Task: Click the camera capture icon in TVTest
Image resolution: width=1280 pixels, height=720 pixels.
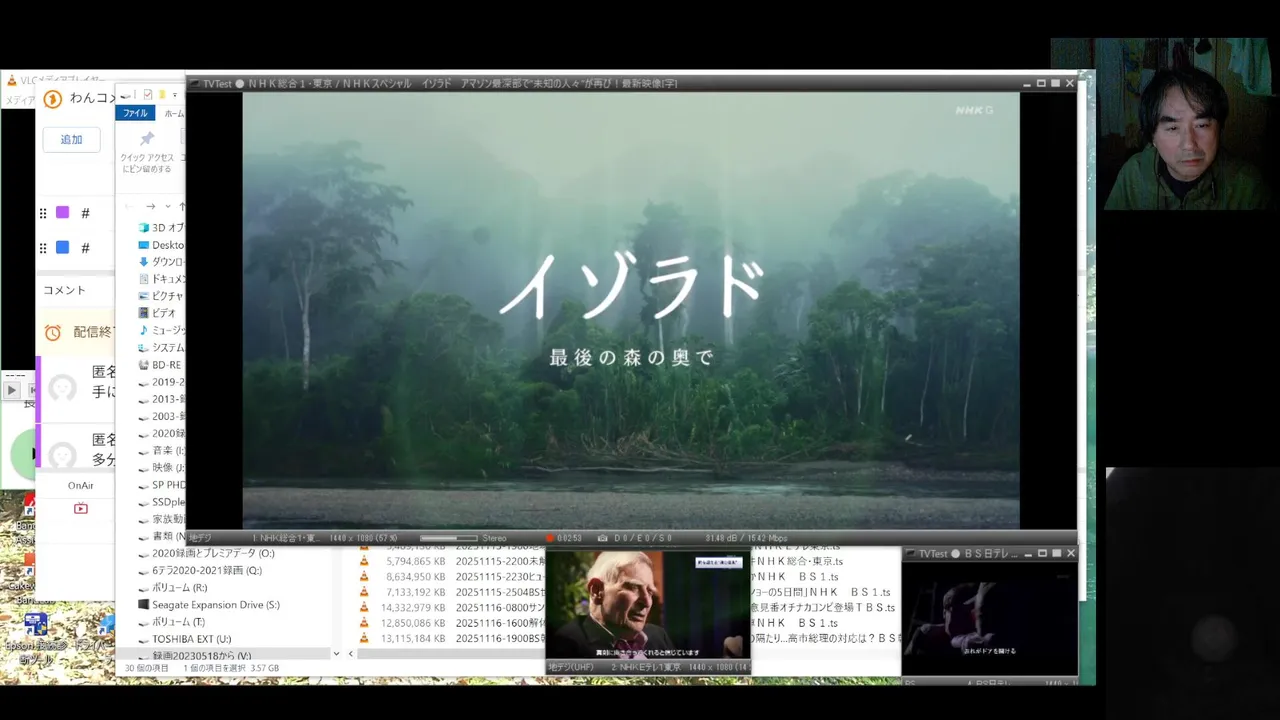Action: (x=602, y=538)
